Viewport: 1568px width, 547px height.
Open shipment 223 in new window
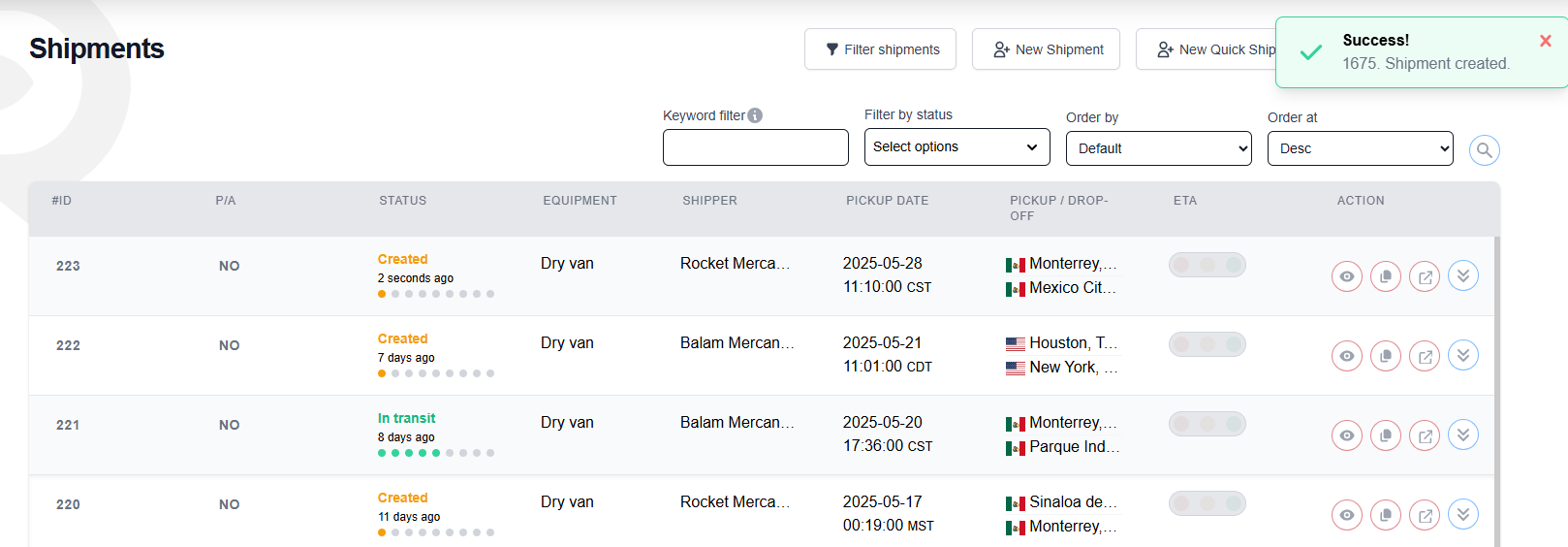(x=1425, y=276)
